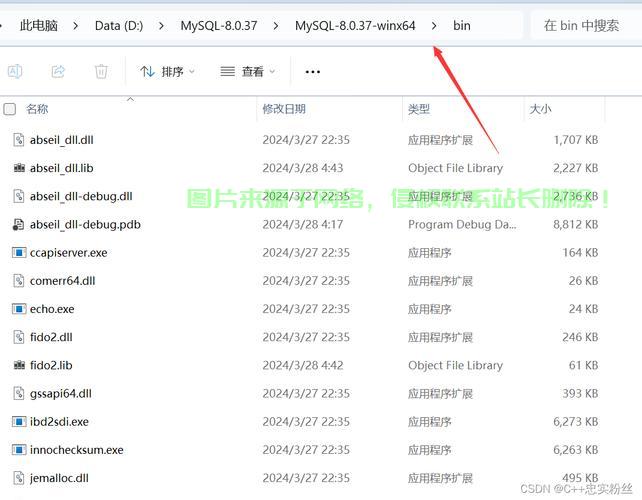Expand chevron after Data (D:)
The image size is (642, 500).
[x=161, y=26]
